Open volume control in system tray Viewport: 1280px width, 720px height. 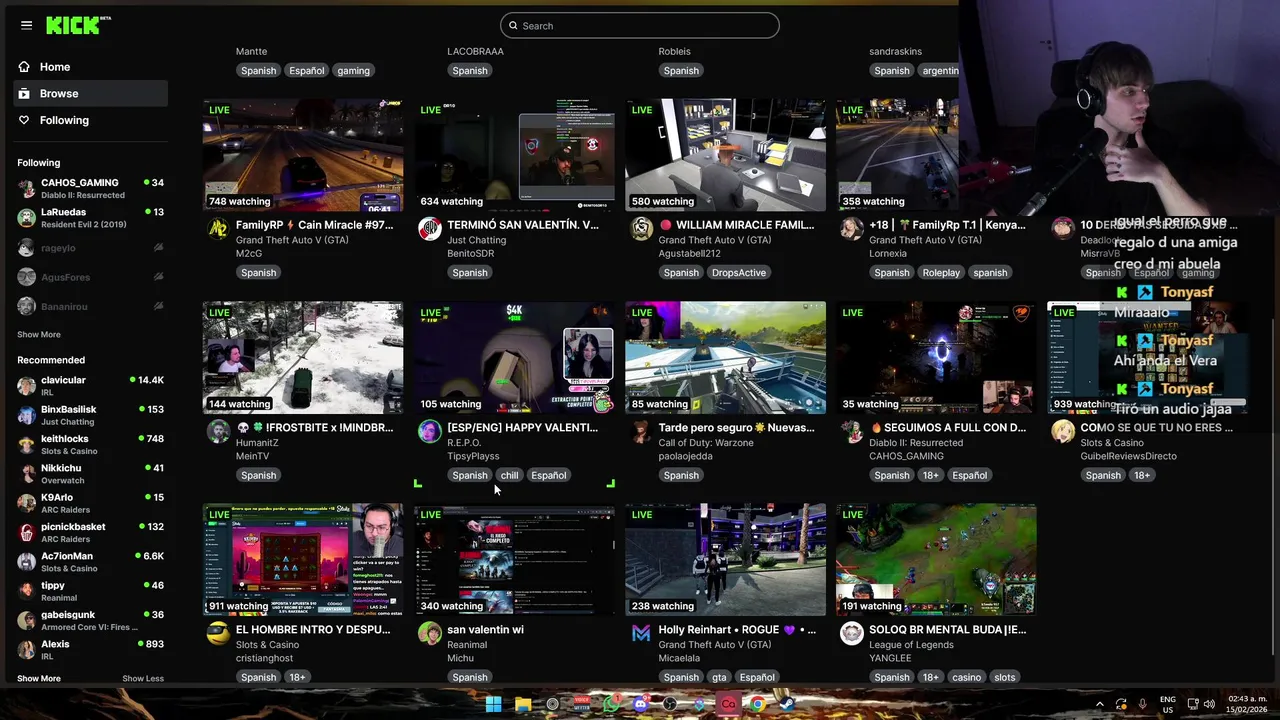pyautogui.click(x=1209, y=704)
